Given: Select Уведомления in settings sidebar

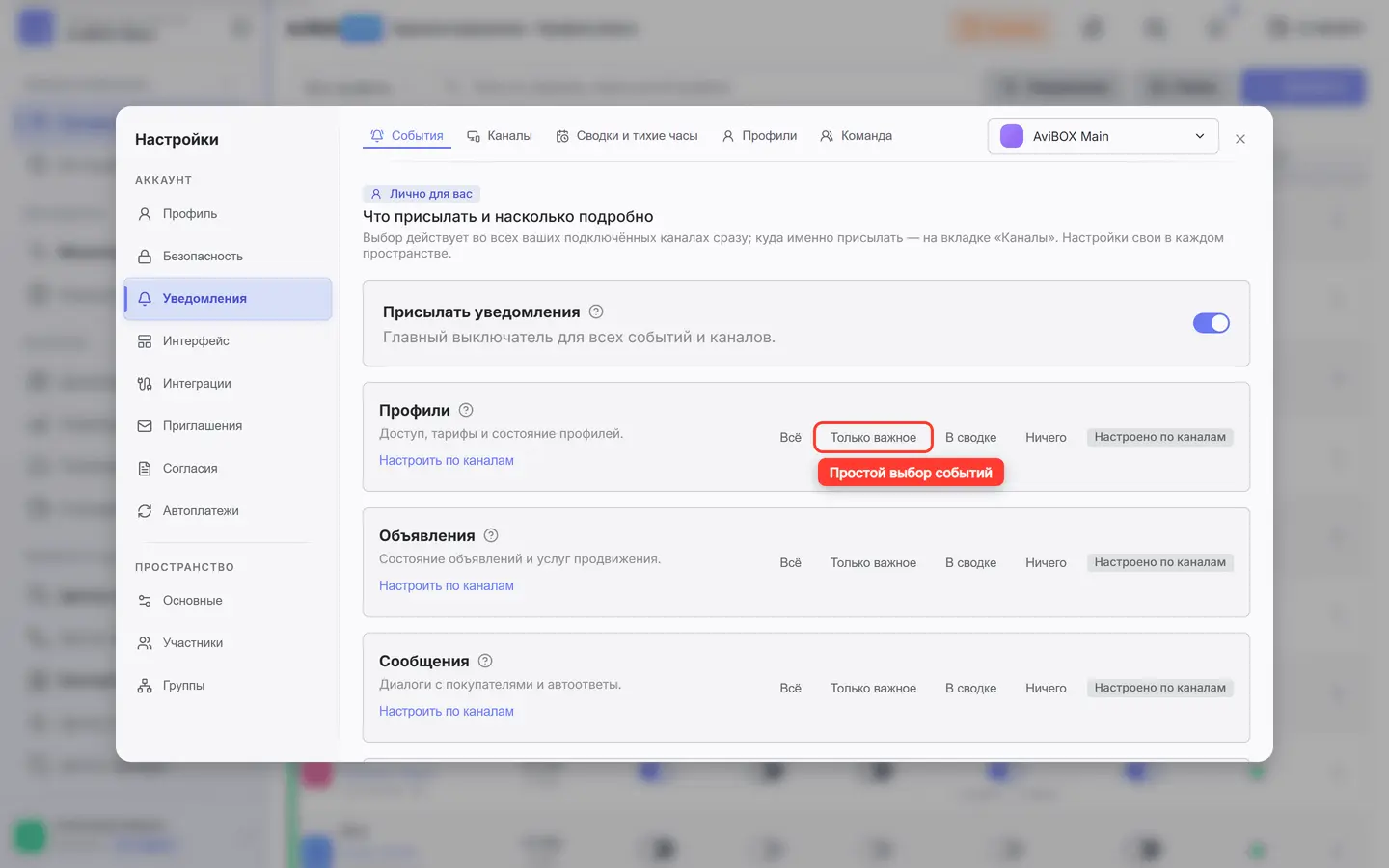Looking at the screenshot, I should pyautogui.click(x=228, y=299).
